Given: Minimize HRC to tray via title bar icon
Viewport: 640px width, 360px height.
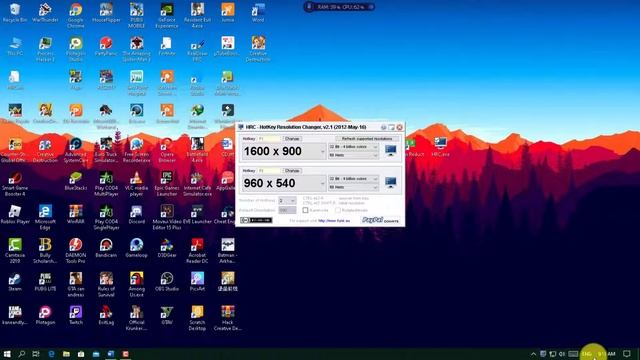Looking at the screenshot, I should pyautogui.click(x=391, y=127).
